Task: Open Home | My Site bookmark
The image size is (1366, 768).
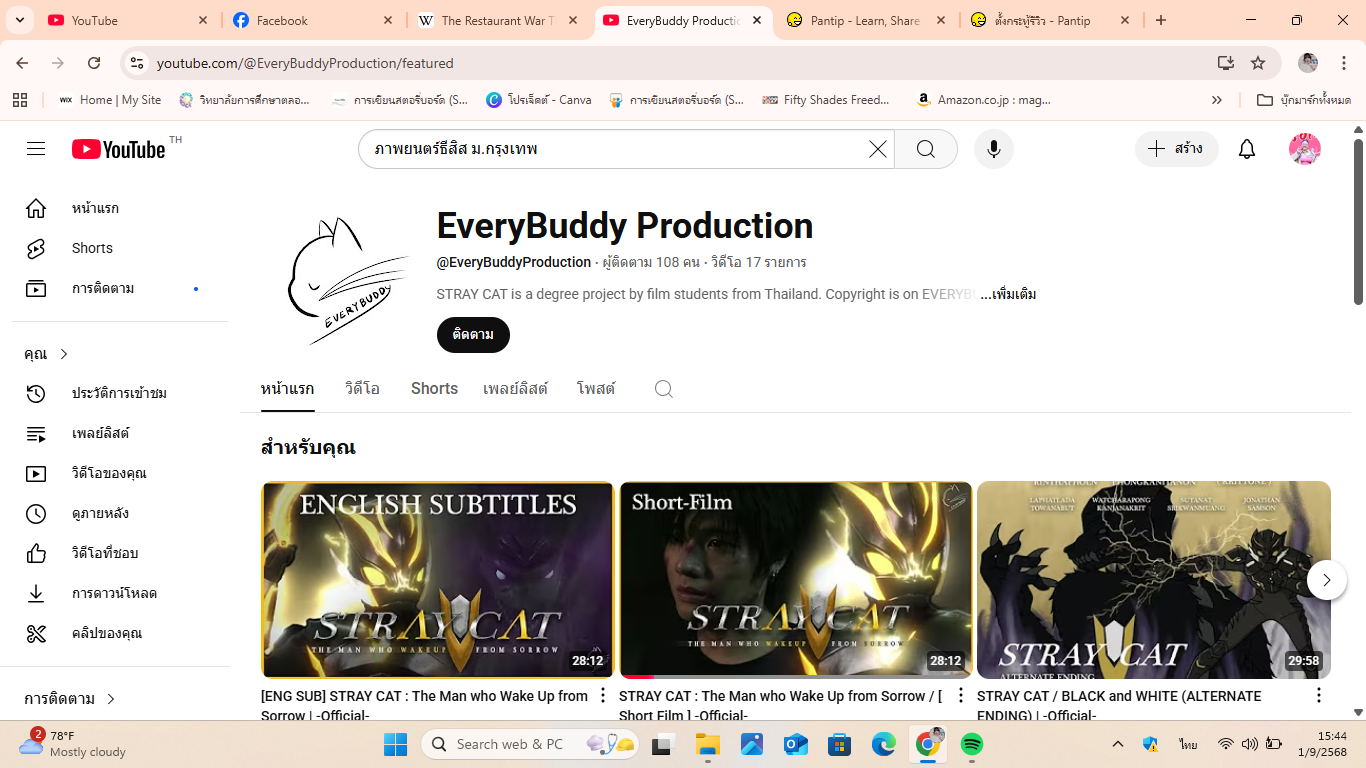Action: point(110,100)
